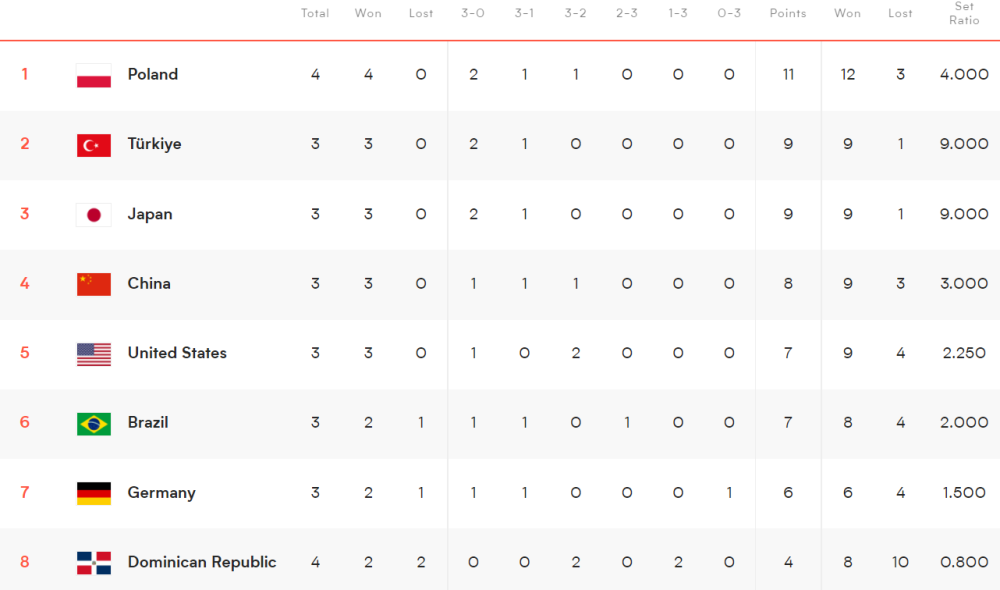The image size is (1000, 590).
Task: Click Poland's set ratio value 4.000
Action: [x=964, y=74]
